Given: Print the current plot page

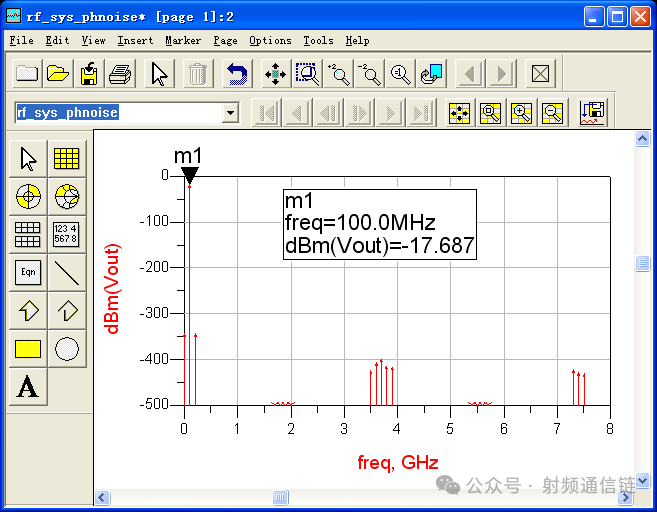Looking at the screenshot, I should (x=120, y=74).
